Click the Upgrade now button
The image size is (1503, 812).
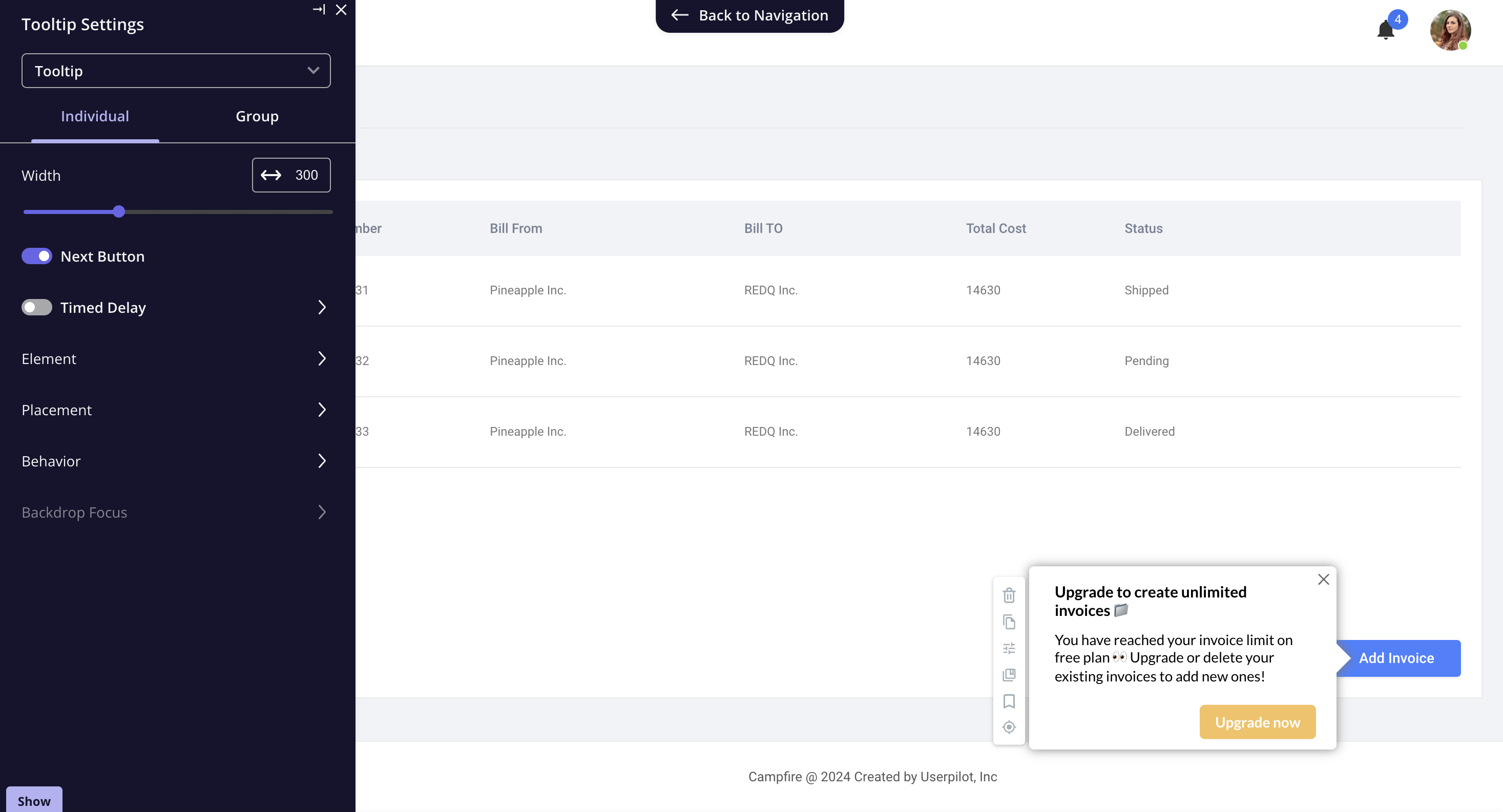1257,722
